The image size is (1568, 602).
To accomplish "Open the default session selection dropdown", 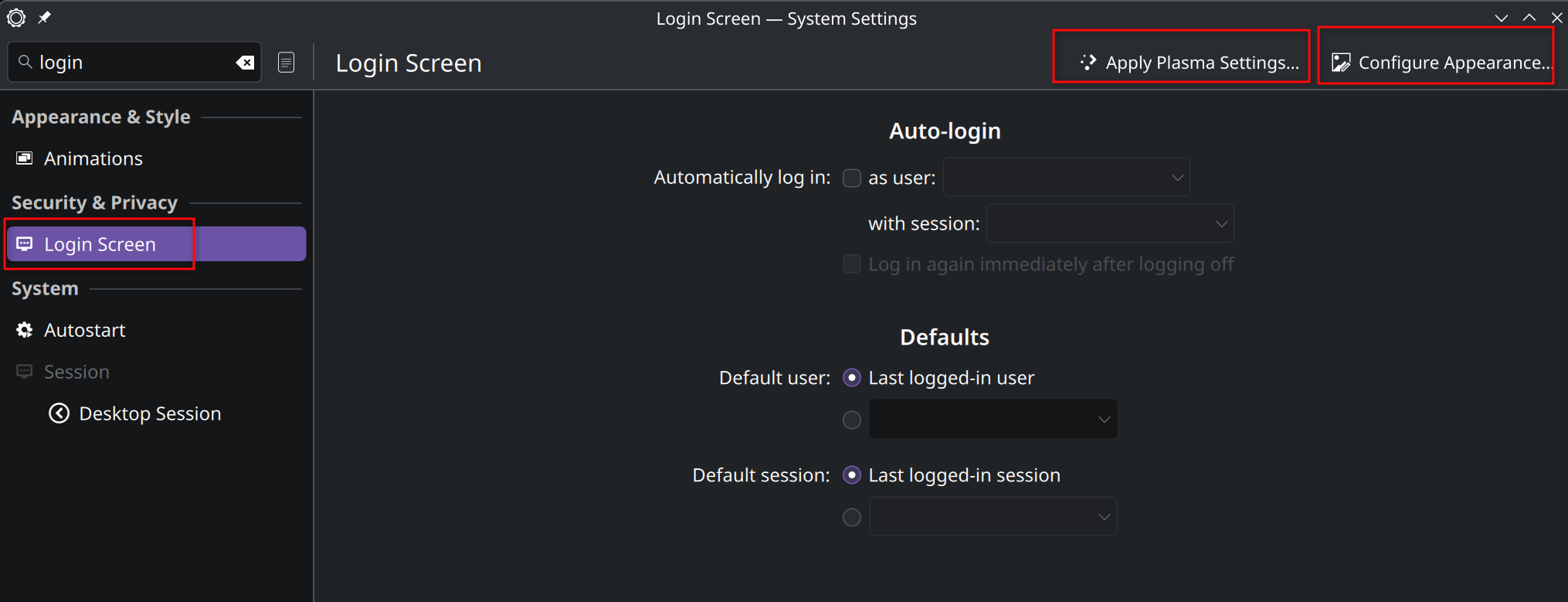I will click(x=993, y=517).
